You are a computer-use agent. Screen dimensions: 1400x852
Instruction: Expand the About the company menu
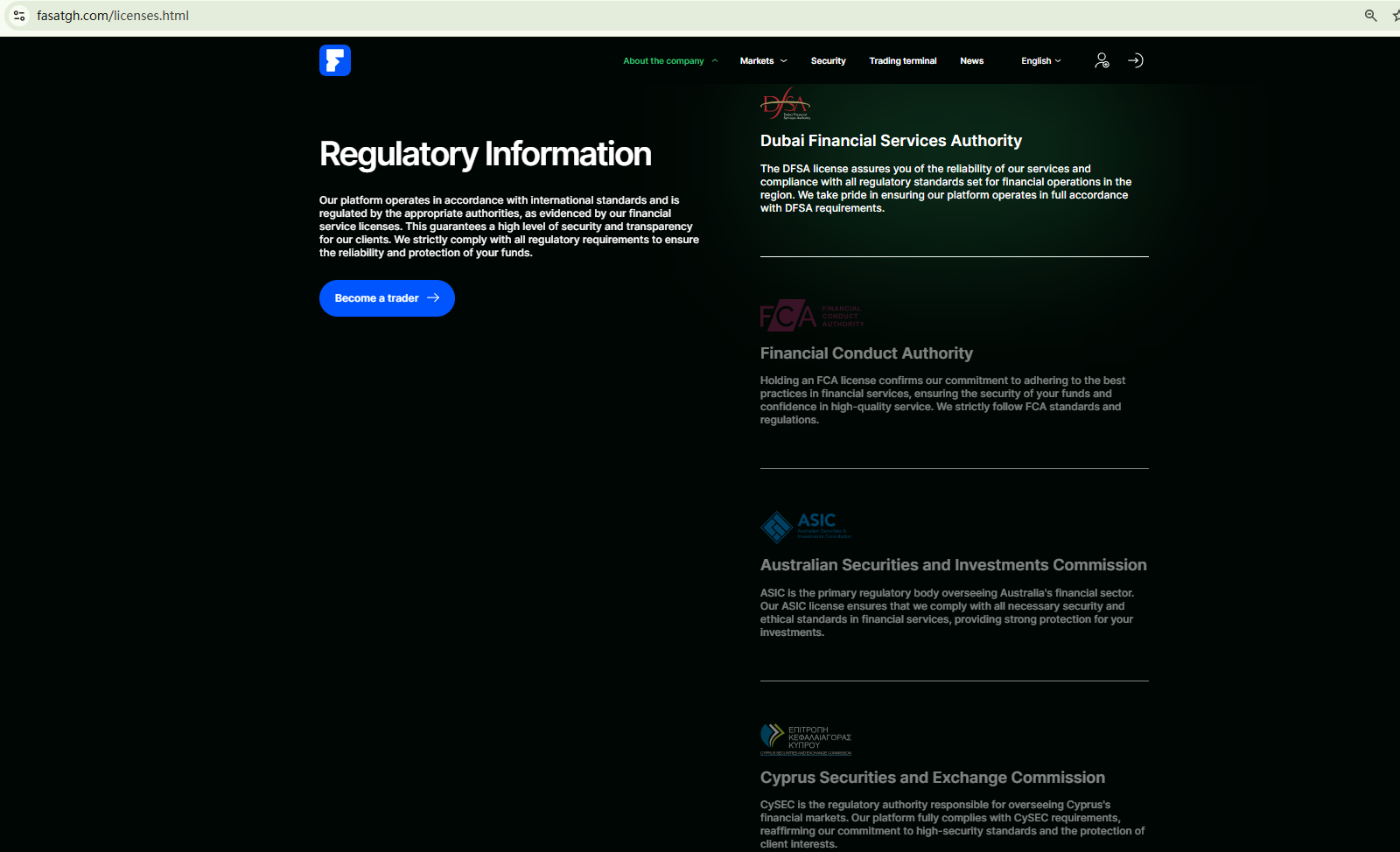[669, 61]
